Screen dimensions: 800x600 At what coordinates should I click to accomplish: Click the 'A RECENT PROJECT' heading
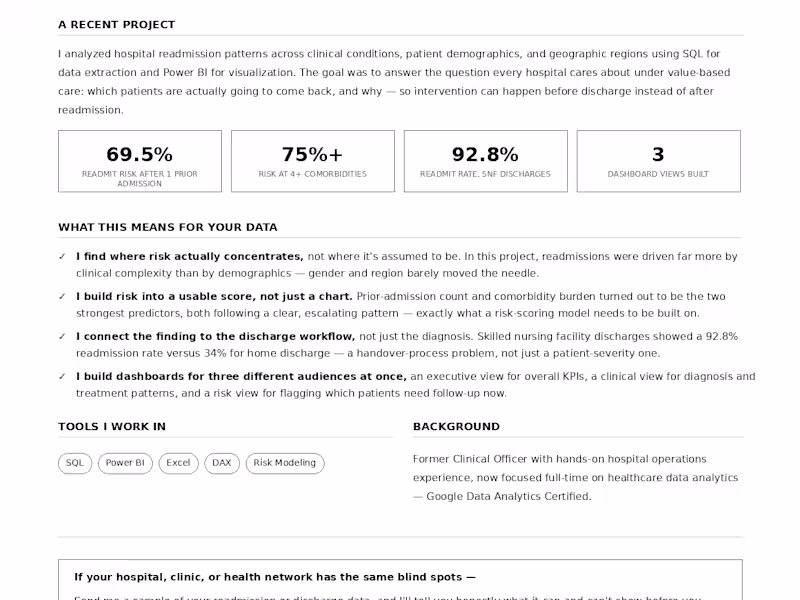coord(117,24)
